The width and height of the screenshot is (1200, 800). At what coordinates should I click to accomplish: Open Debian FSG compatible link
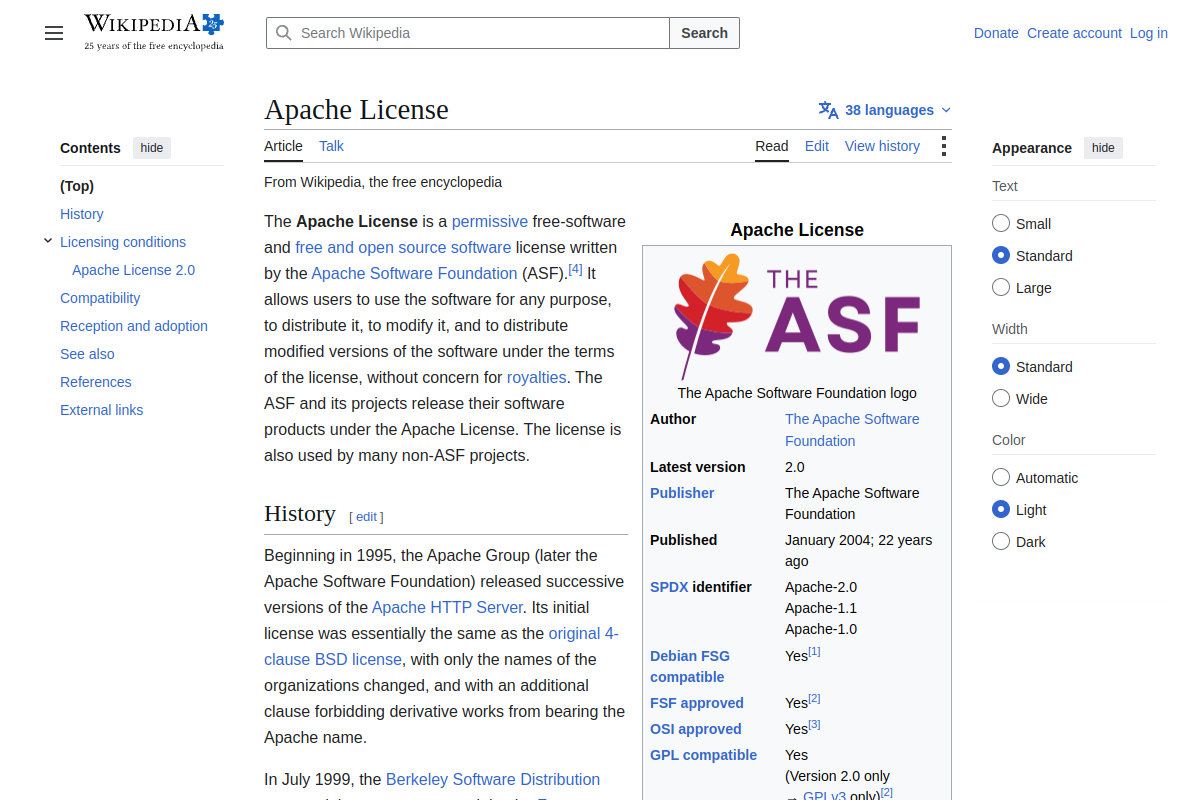click(690, 666)
